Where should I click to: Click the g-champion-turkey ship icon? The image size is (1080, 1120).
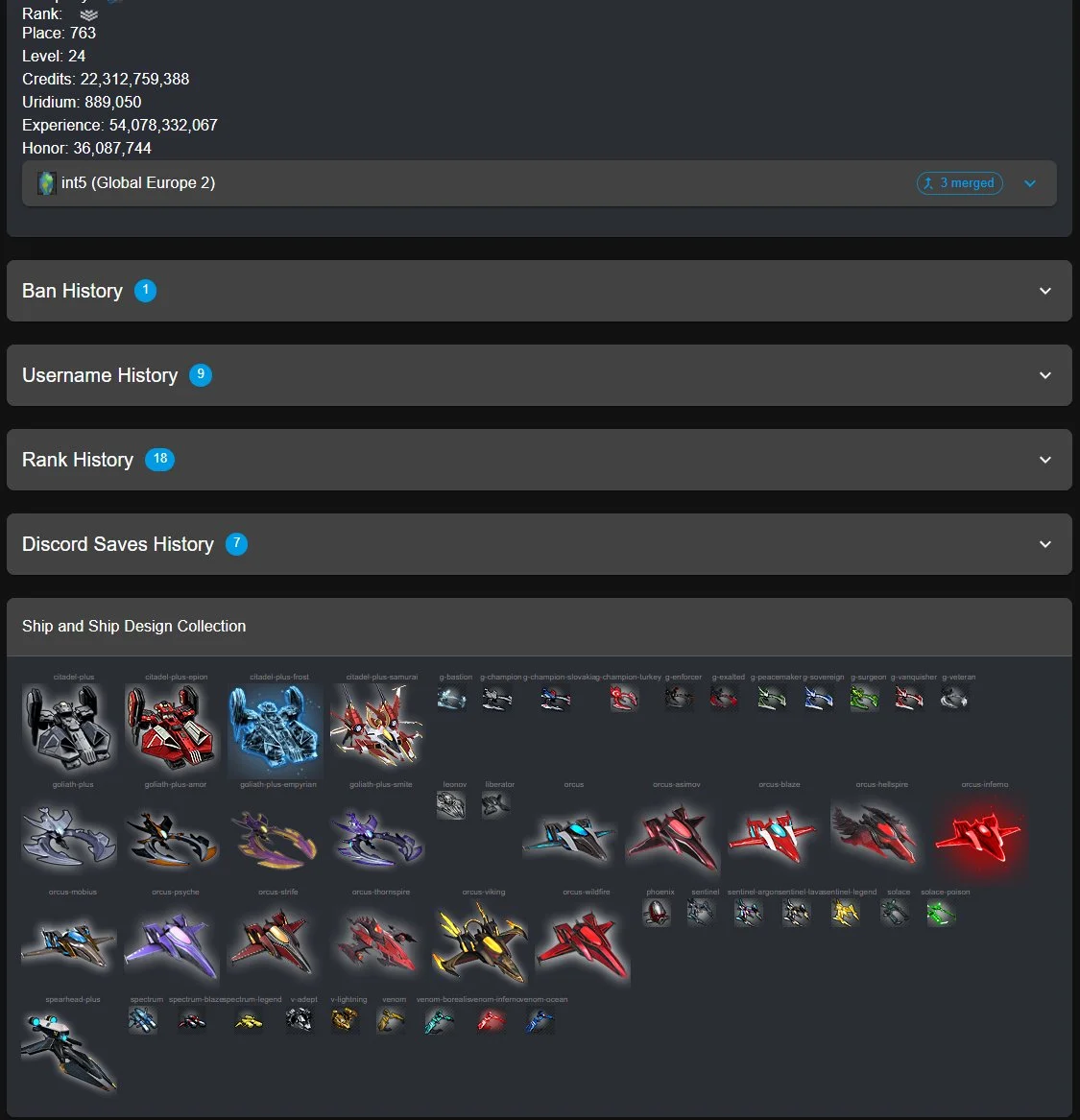click(x=624, y=697)
